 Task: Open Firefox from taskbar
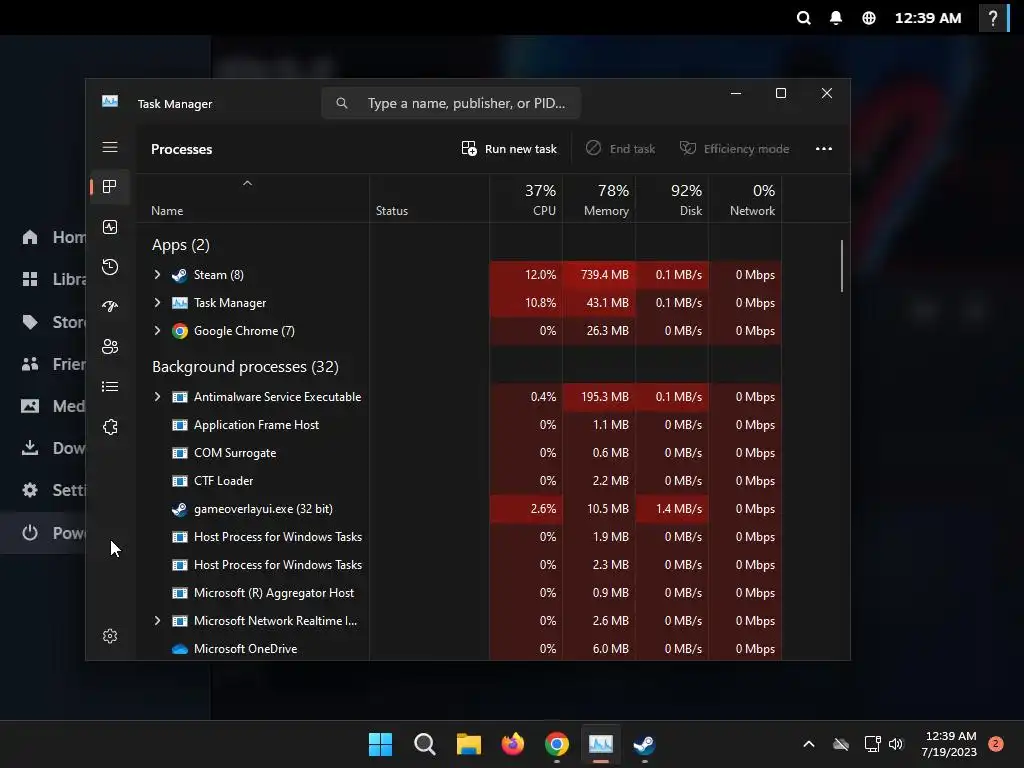513,744
